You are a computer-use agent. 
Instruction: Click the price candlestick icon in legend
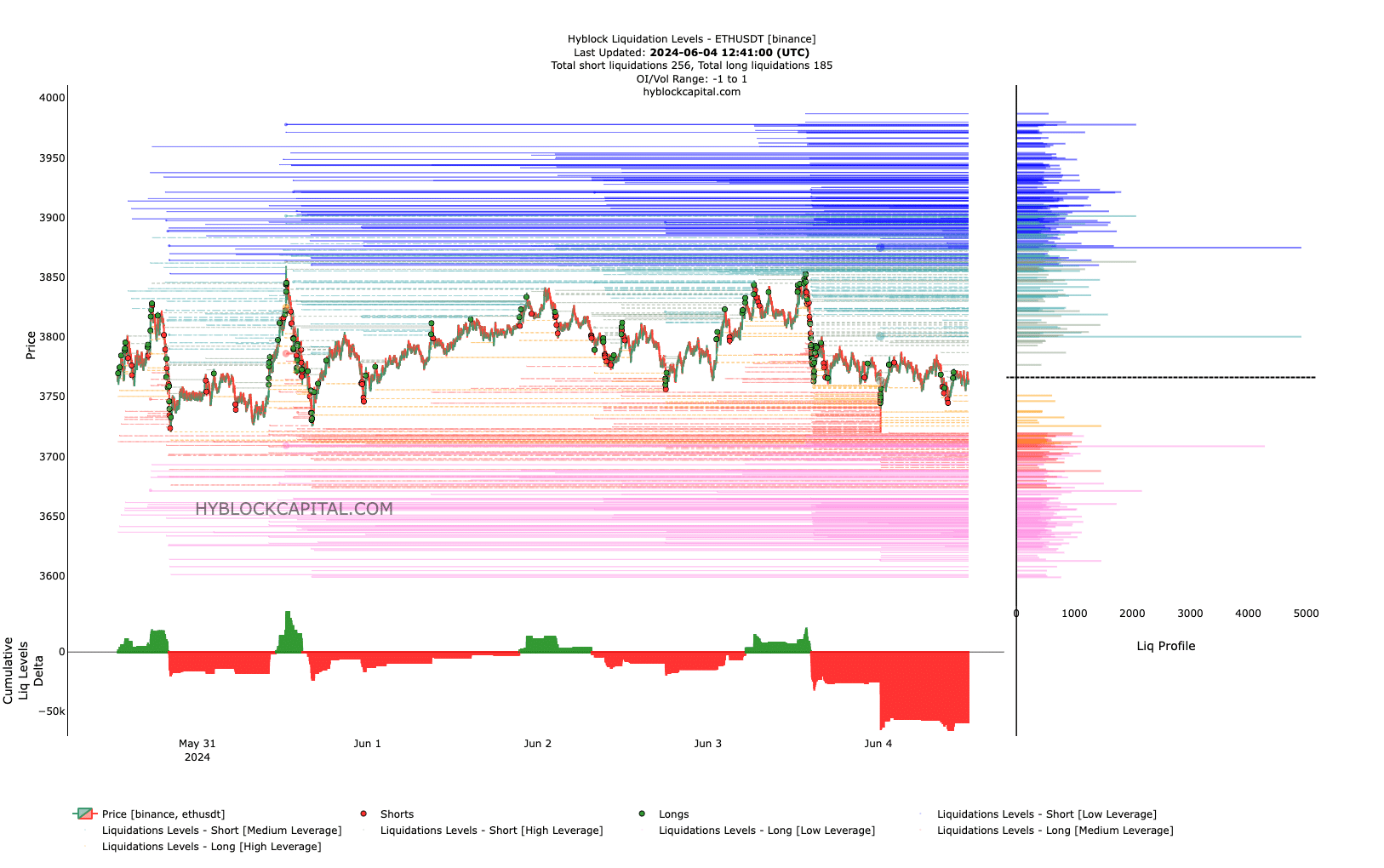point(84,814)
